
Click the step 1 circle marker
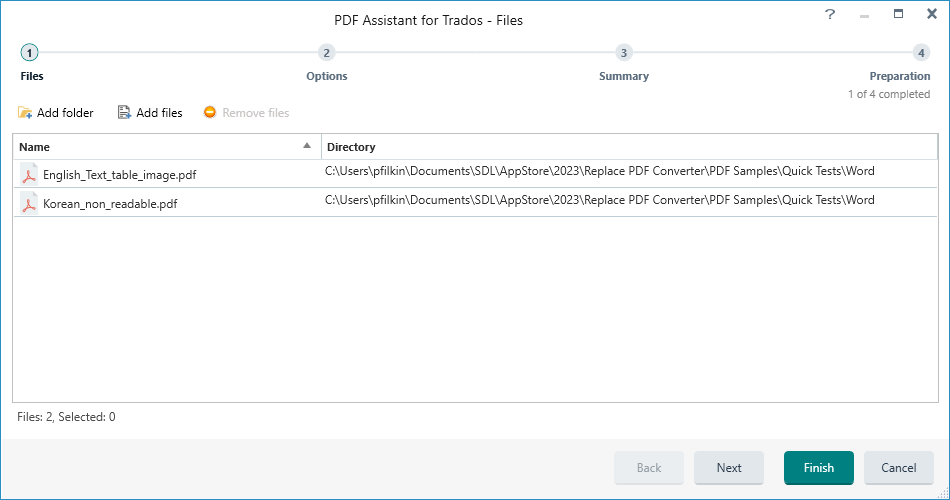pyautogui.click(x=29, y=53)
